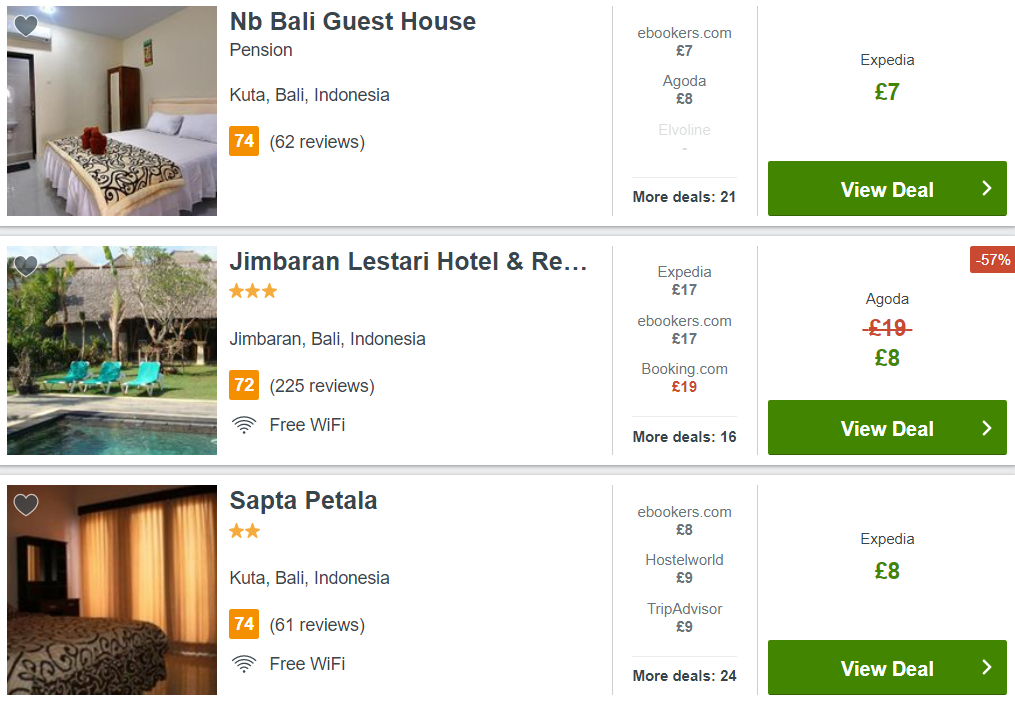
Task: Expand More deals: 16 for Jimbaran Lestari
Action: coord(684,437)
